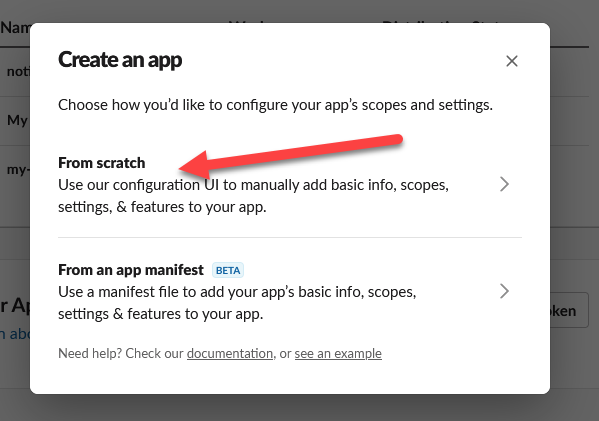Click the manifest file description text
Viewport: 599px width, 421px height.
tap(237, 303)
